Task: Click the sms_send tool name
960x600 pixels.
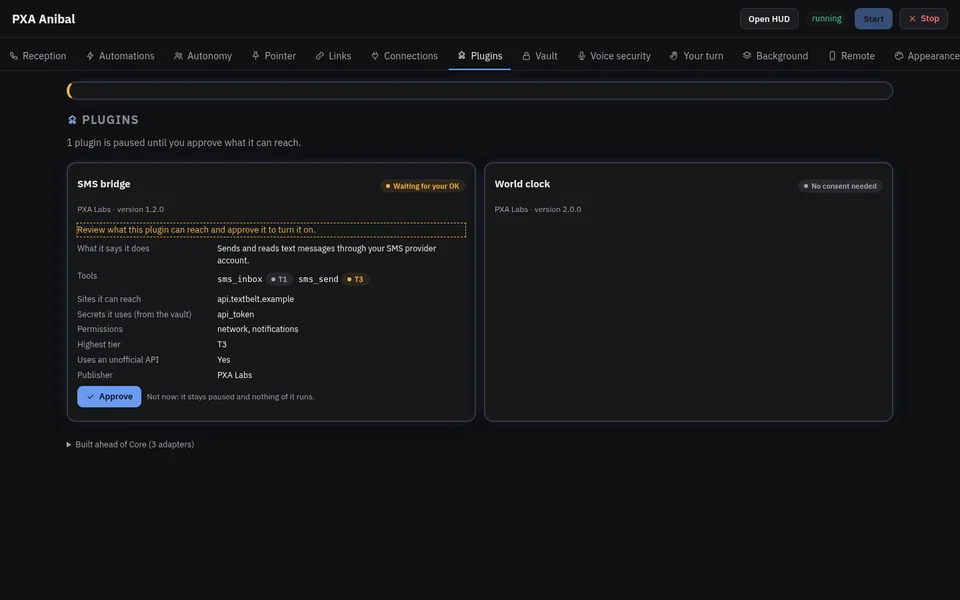Action: click(x=318, y=279)
